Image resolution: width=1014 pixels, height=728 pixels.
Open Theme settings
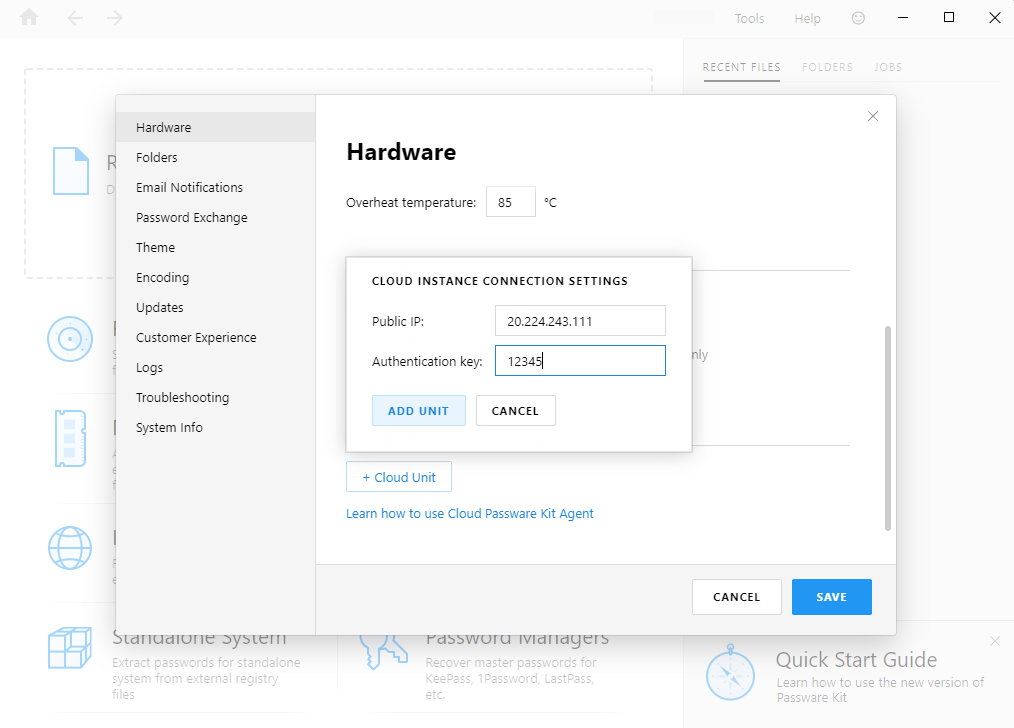pyautogui.click(x=215, y=248)
